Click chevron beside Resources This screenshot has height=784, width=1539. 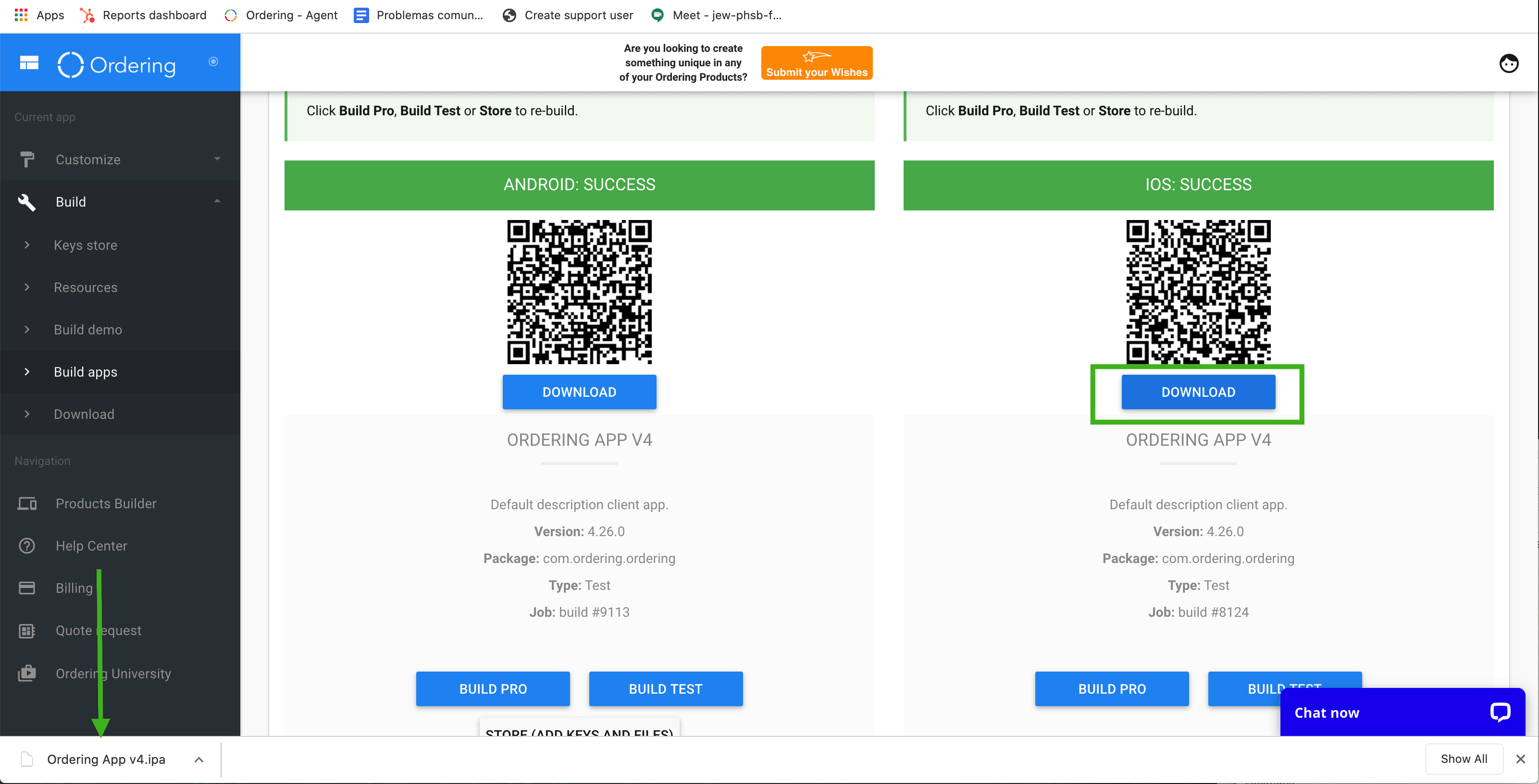(27, 287)
